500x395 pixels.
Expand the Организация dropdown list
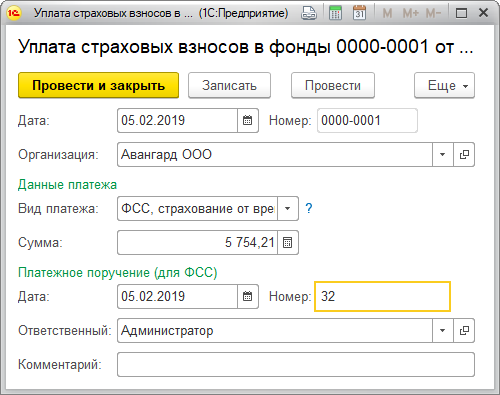coord(443,155)
